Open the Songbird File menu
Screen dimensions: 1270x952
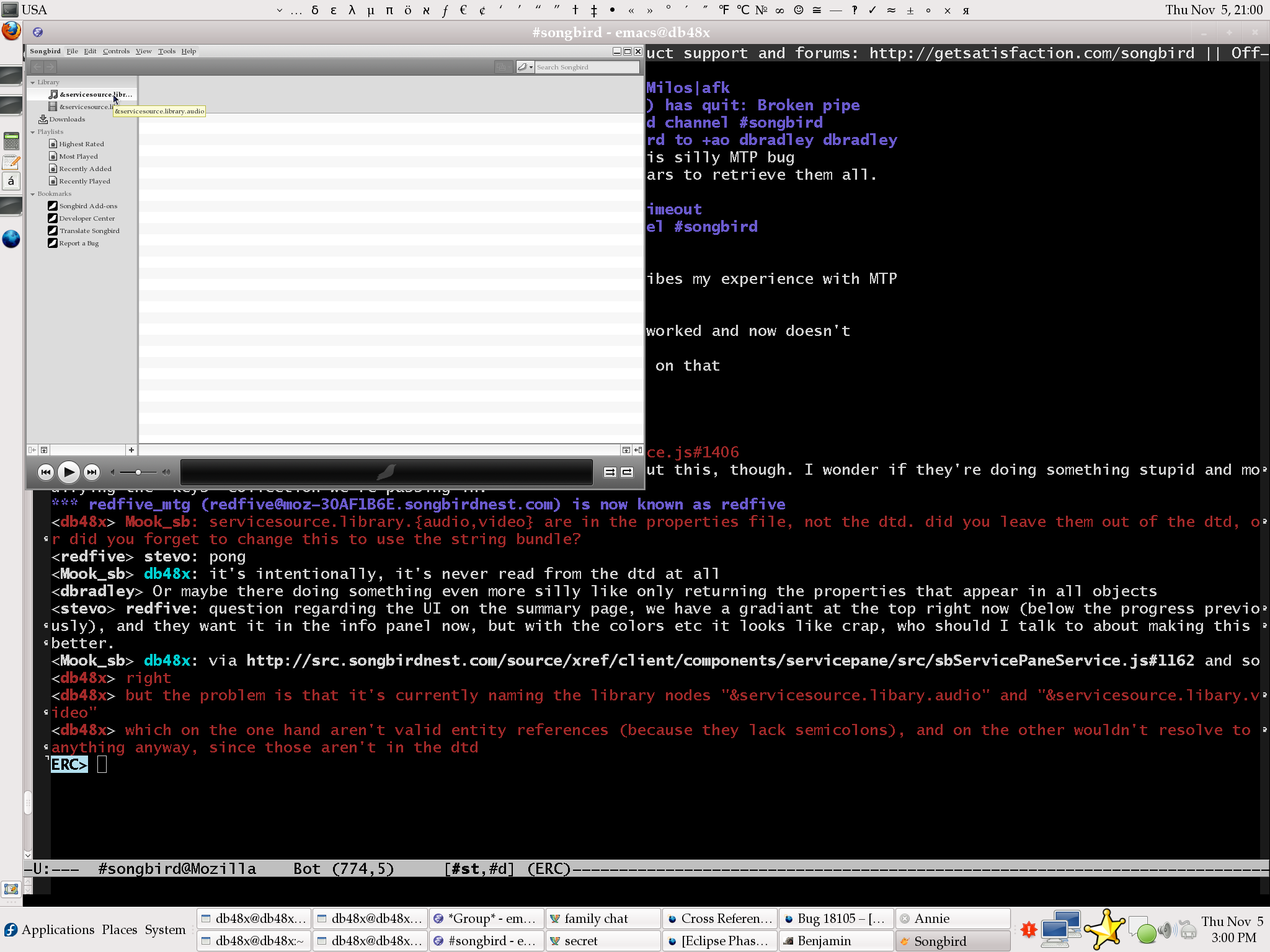click(72, 51)
